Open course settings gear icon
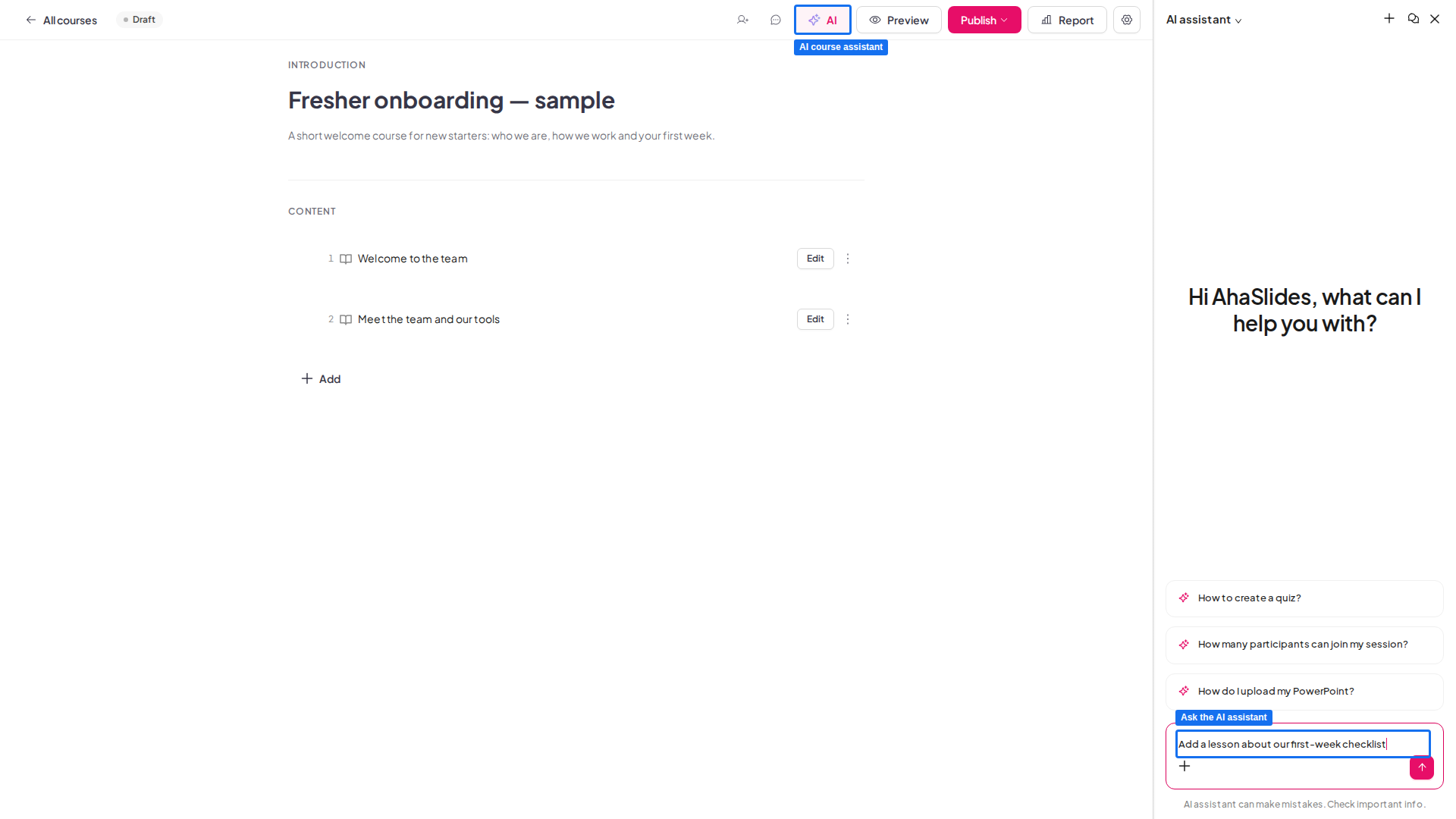The image size is (1456, 819). click(1127, 20)
